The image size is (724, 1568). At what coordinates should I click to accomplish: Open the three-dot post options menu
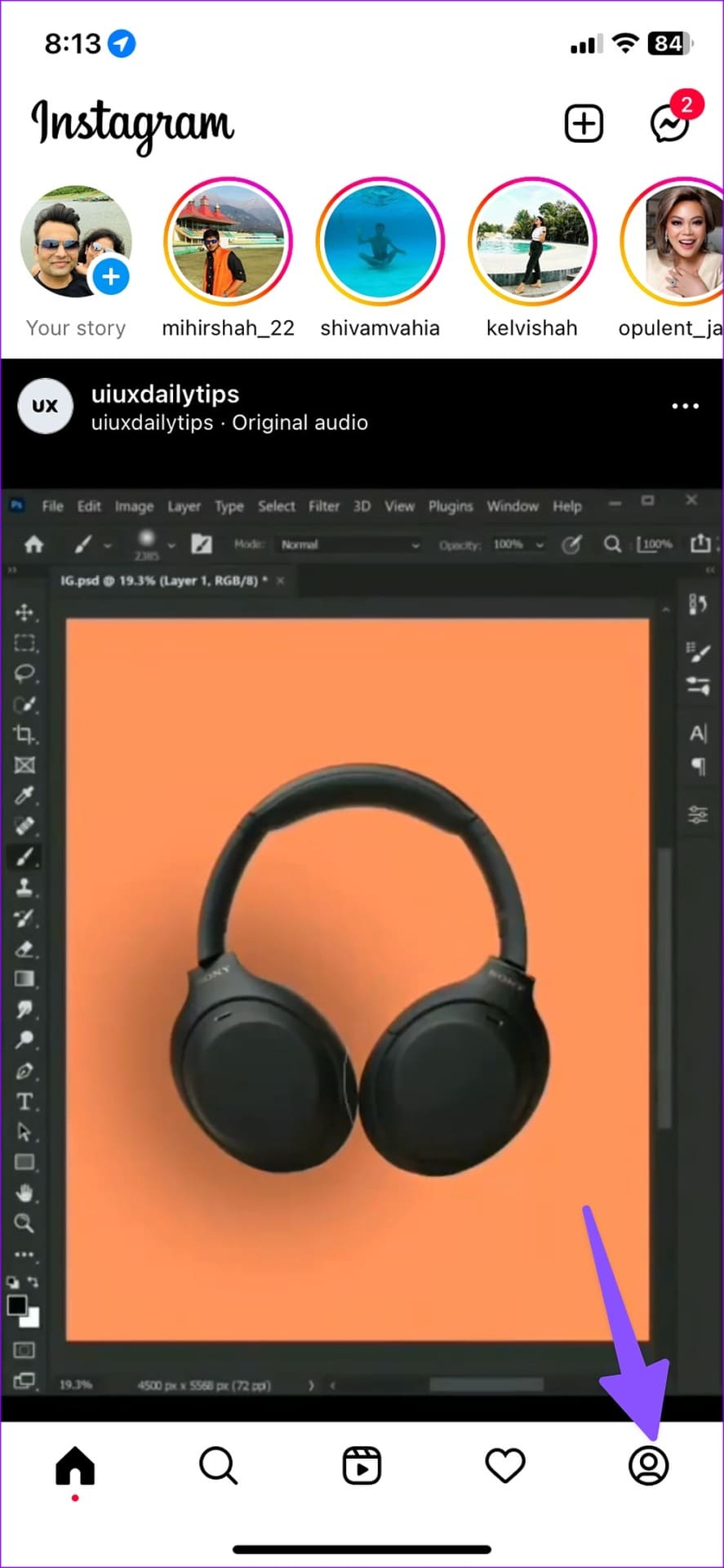pyautogui.click(x=685, y=406)
